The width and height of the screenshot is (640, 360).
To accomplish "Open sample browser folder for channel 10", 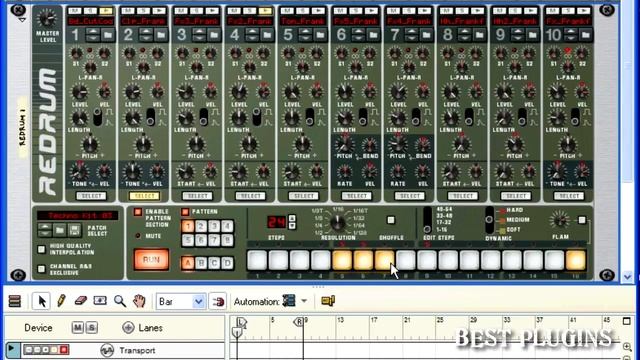I will tap(586, 36).
